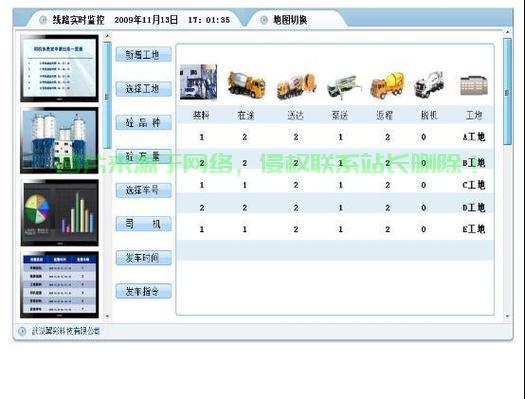Click the 选择工地 button

144,89
